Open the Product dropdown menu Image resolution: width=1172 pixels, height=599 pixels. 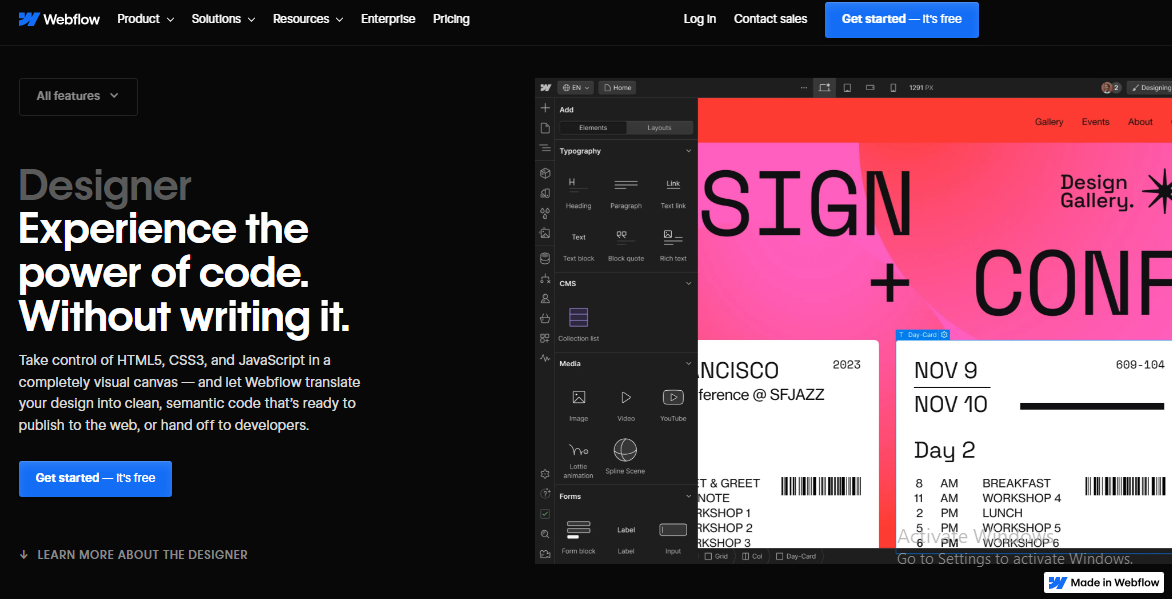(146, 19)
